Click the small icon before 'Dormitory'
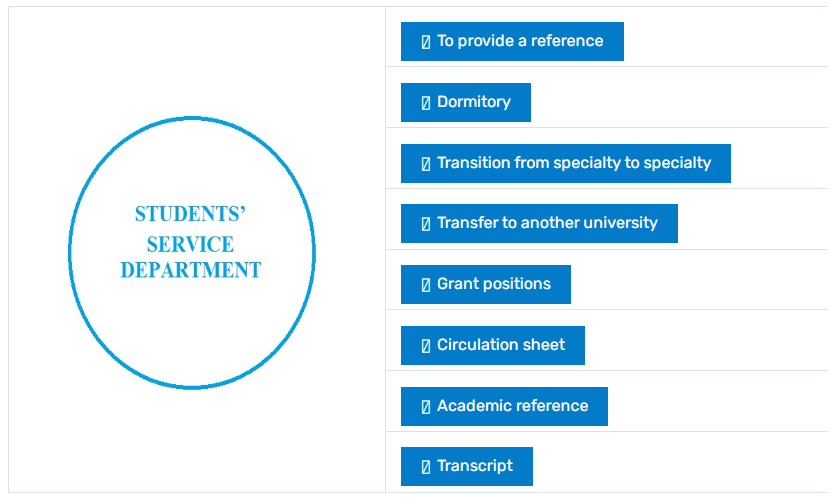 pos(425,102)
